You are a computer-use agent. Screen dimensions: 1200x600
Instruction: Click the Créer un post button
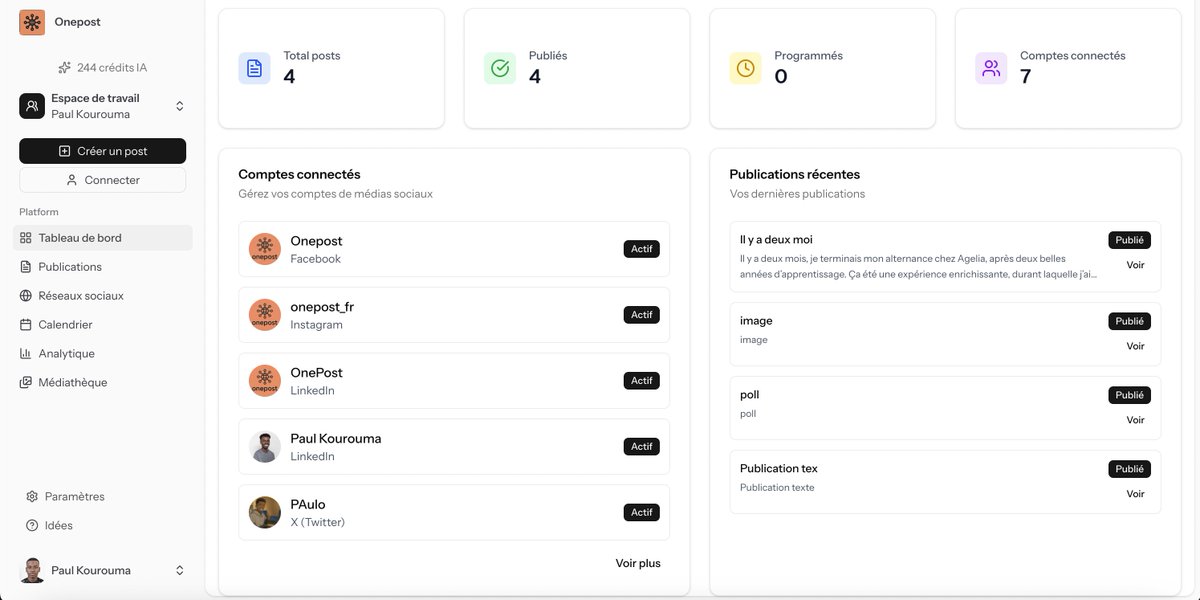point(102,151)
